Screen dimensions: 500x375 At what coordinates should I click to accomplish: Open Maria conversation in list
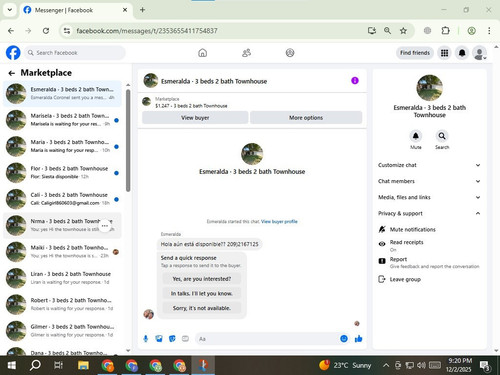pos(62,146)
